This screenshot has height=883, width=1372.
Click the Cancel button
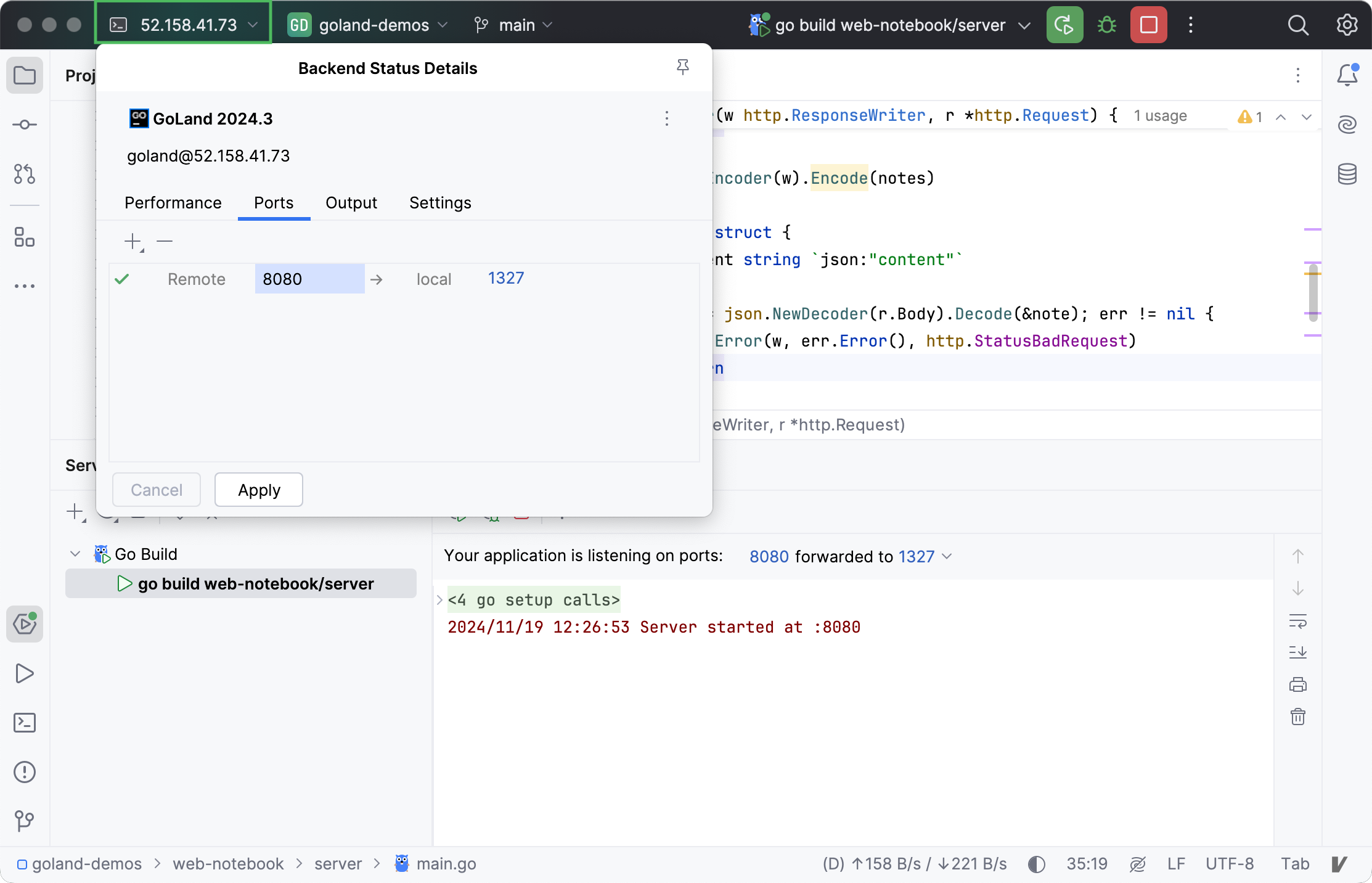pyautogui.click(x=156, y=489)
